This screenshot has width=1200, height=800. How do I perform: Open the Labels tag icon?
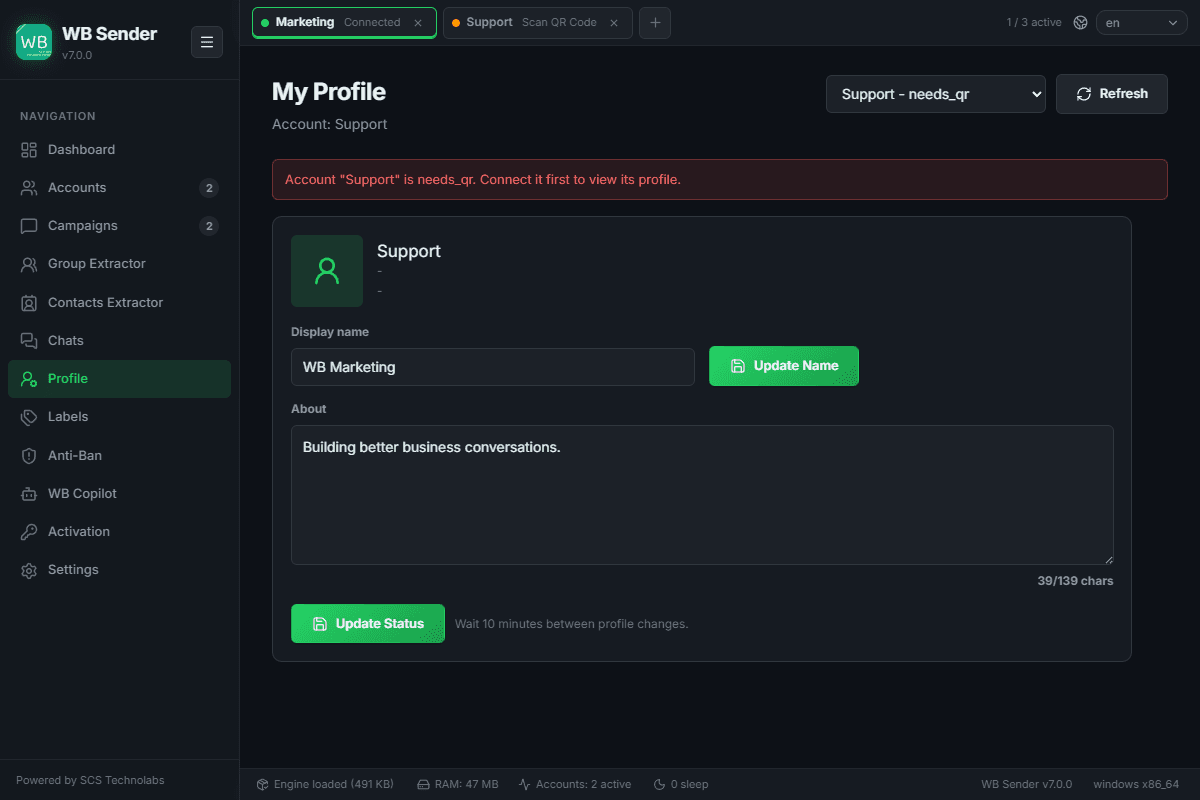[29, 417]
